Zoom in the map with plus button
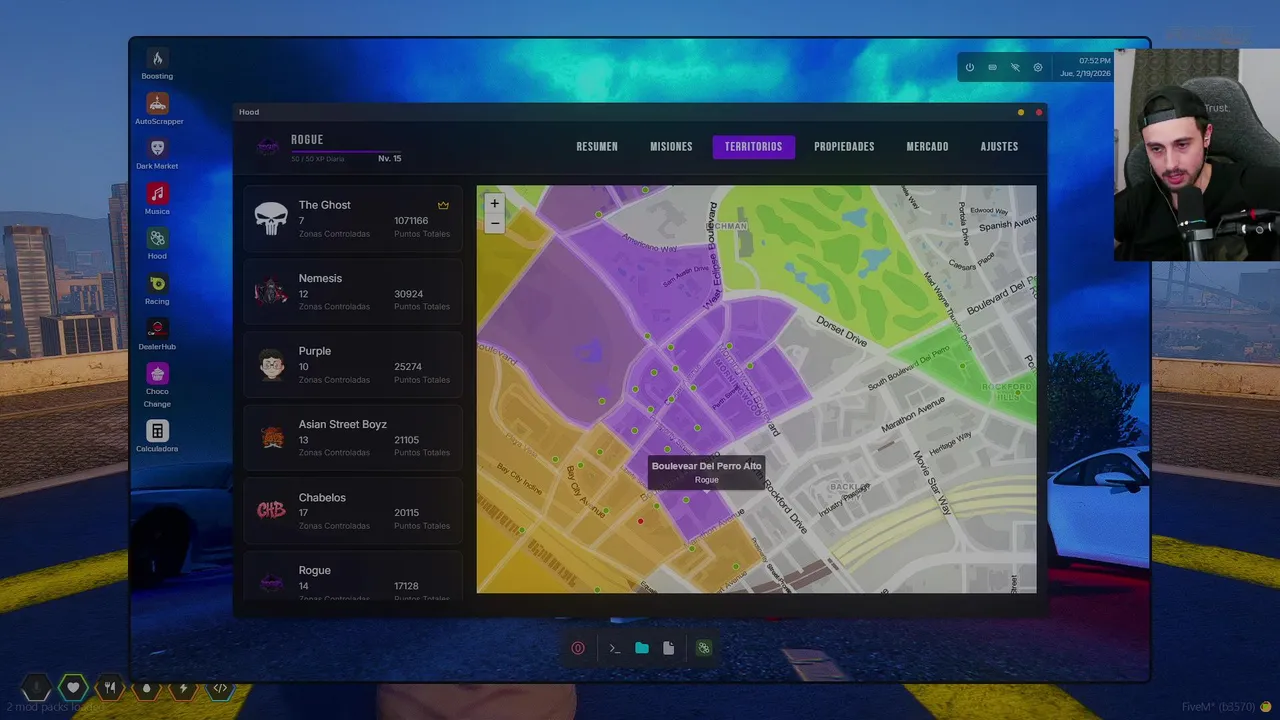Screen dimensions: 1280x720 [x=494, y=203]
